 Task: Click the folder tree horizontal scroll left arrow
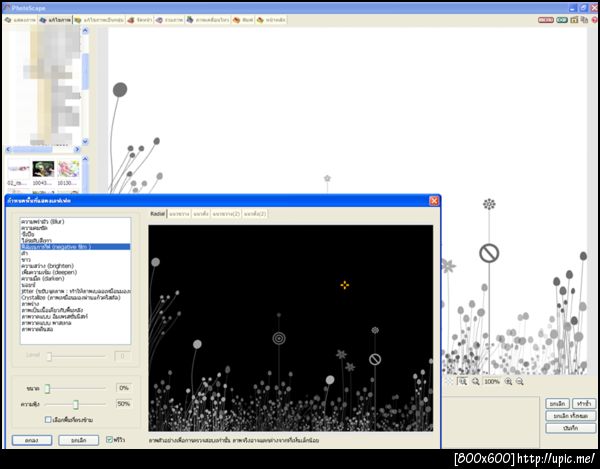coord(8,149)
